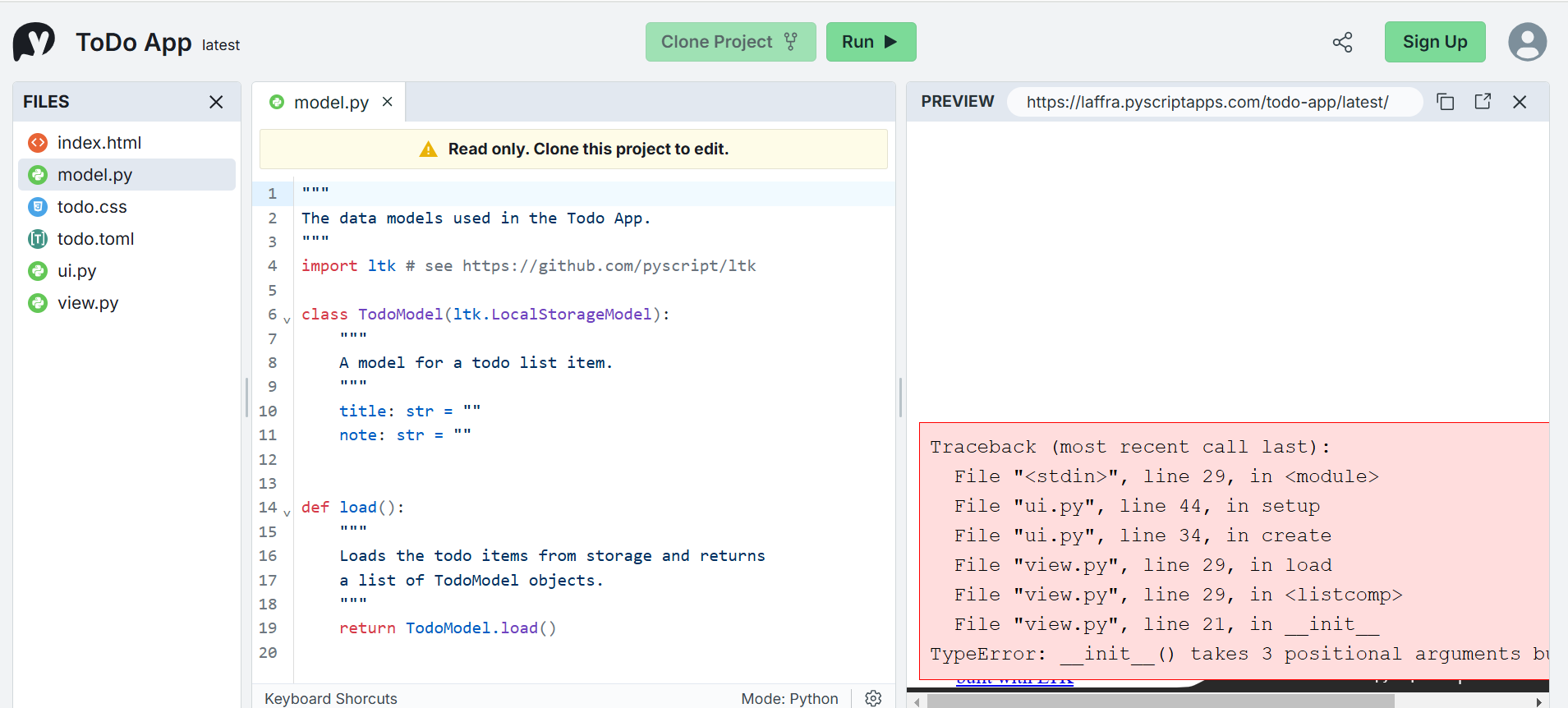The image size is (1568, 708).
Task: Open preview in new window icon
Action: pos(1483,102)
